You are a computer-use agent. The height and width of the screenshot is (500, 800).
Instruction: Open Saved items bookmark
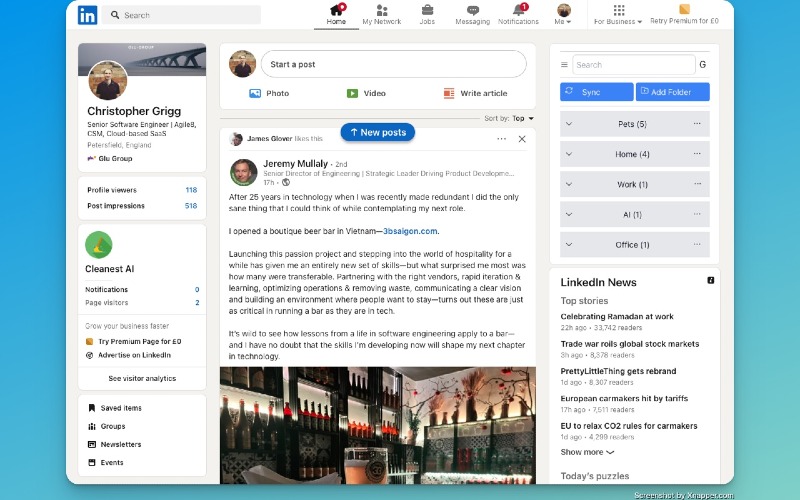pos(115,408)
